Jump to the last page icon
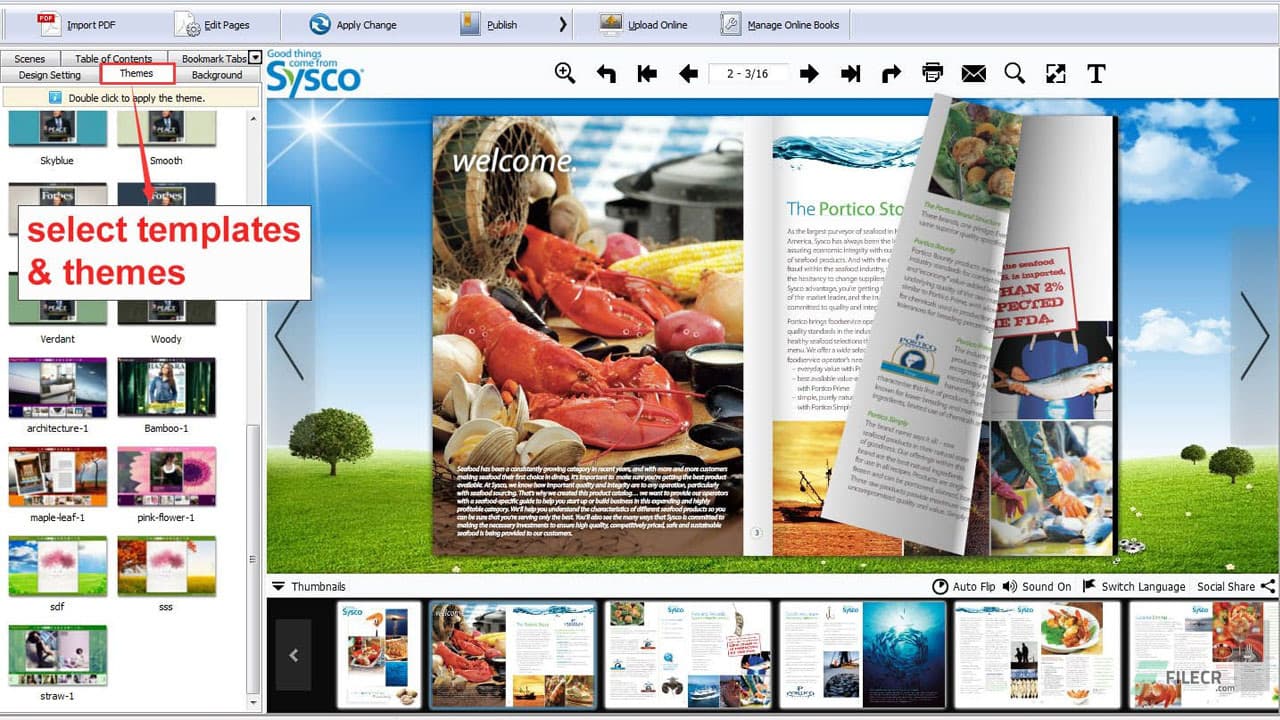 [x=851, y=73]
